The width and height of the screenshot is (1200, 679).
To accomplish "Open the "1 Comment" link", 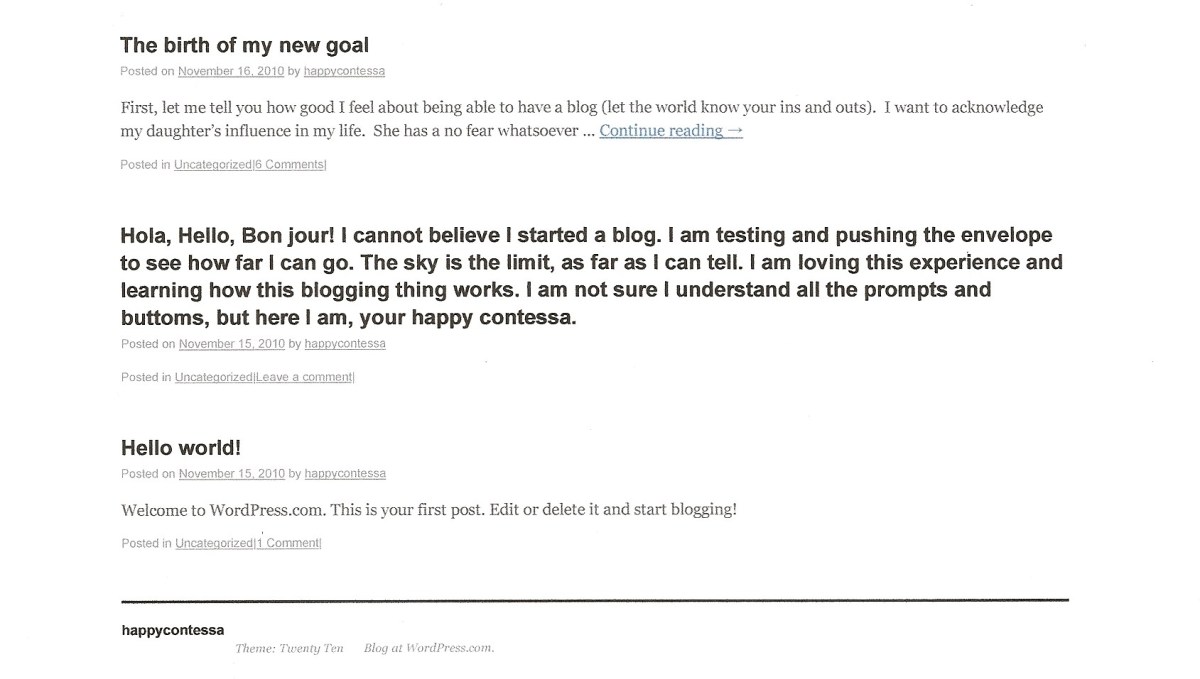I will point(288,543).
